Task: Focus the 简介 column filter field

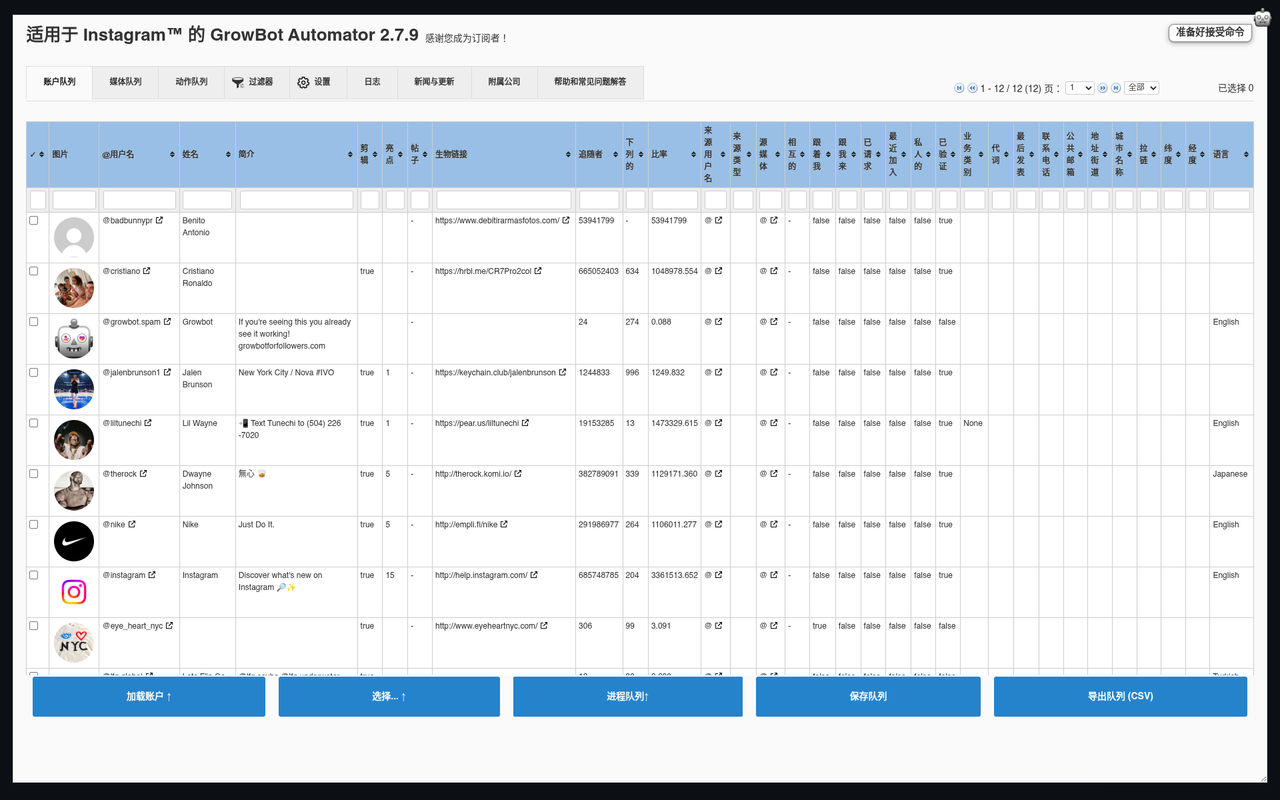Action: (x=297, y=200)
